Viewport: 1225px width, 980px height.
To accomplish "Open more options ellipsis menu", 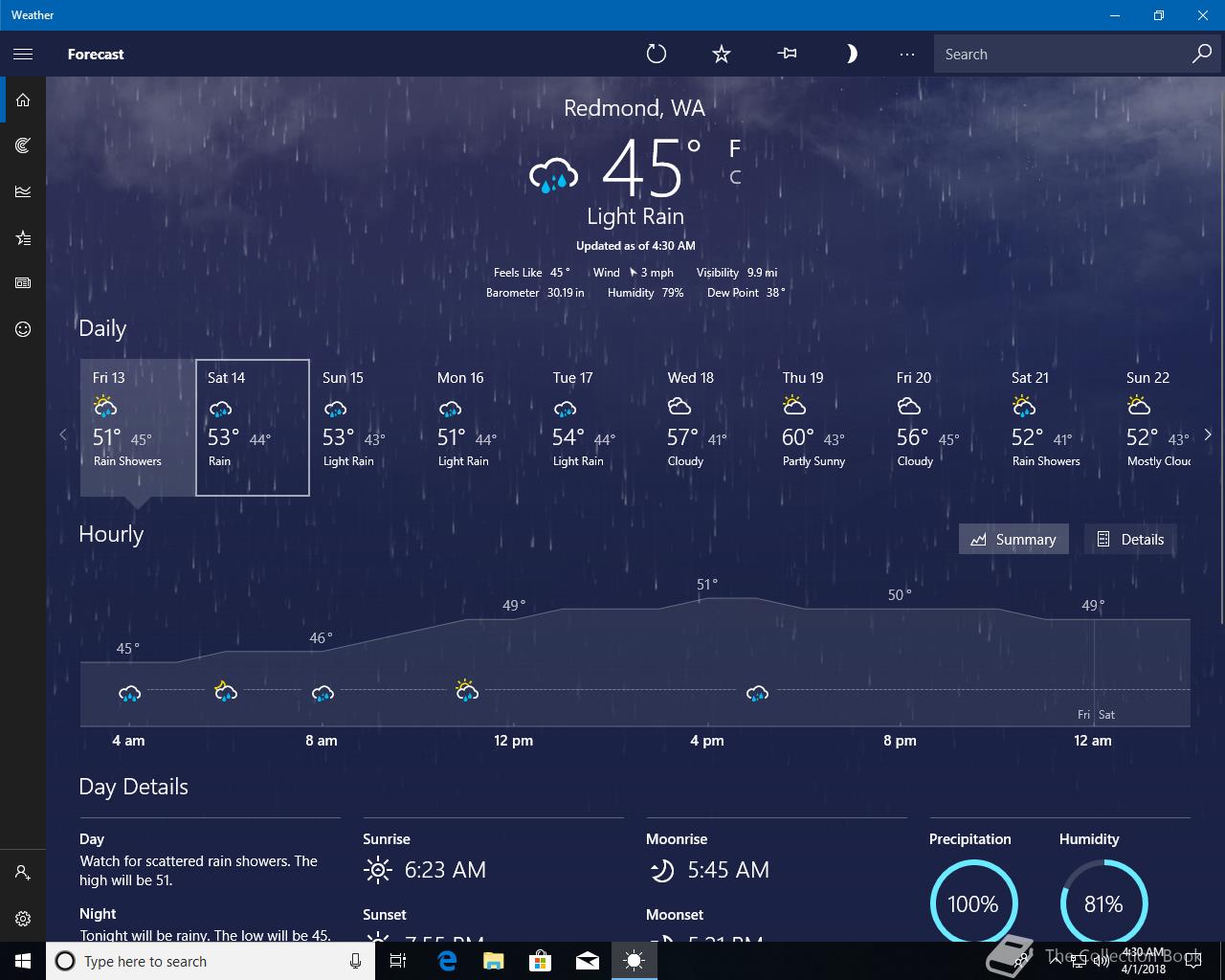I will pos(907,54).
